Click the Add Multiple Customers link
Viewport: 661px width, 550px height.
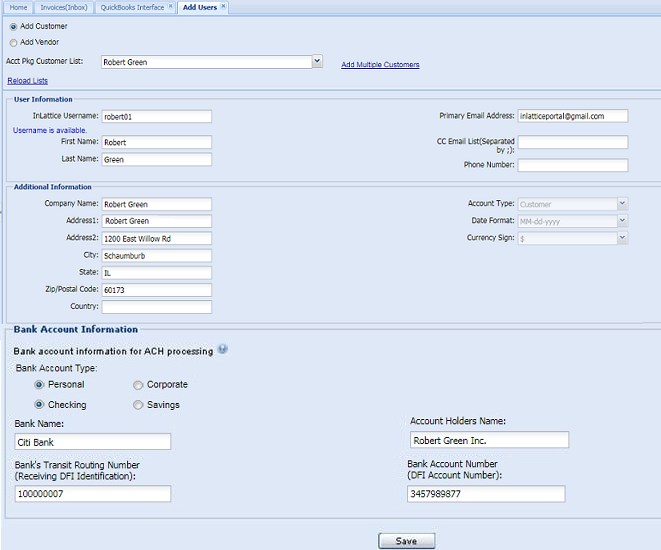click(380, 65)
